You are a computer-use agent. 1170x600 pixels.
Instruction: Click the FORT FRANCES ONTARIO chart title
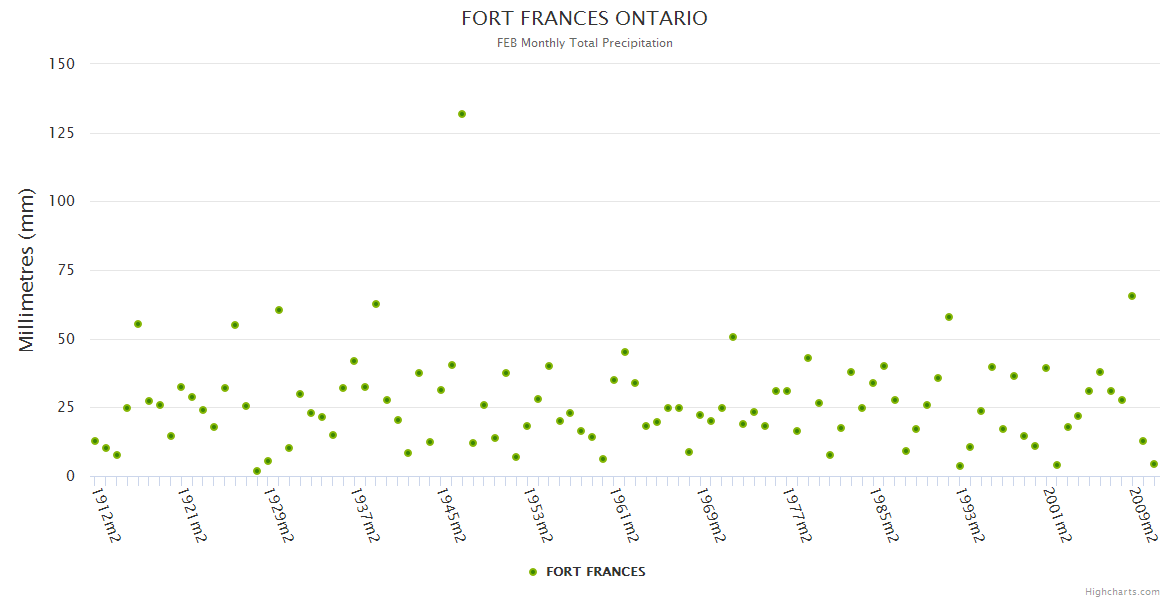click(x=584, y=18)
